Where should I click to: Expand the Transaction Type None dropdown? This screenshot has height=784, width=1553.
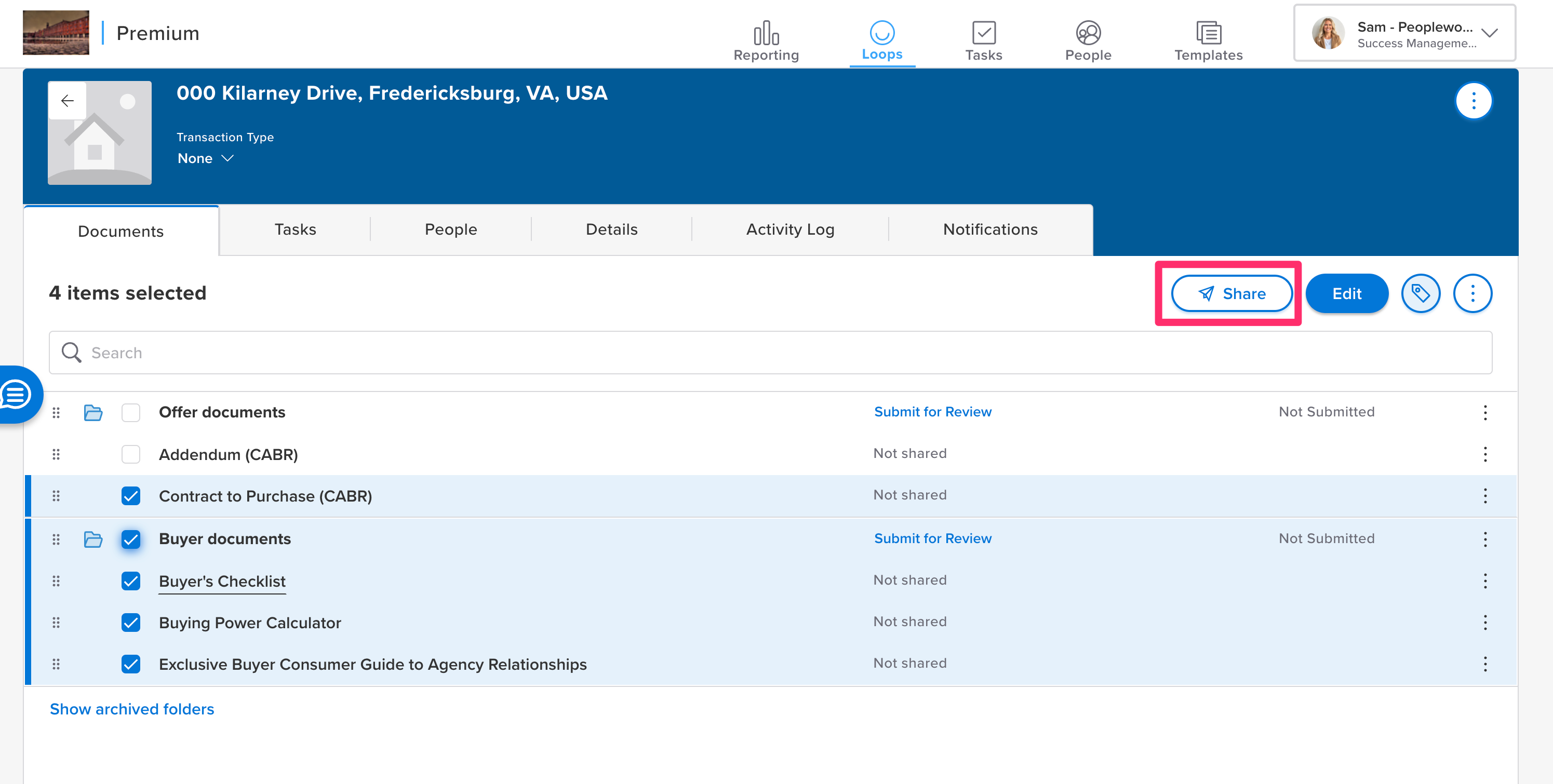205,158
